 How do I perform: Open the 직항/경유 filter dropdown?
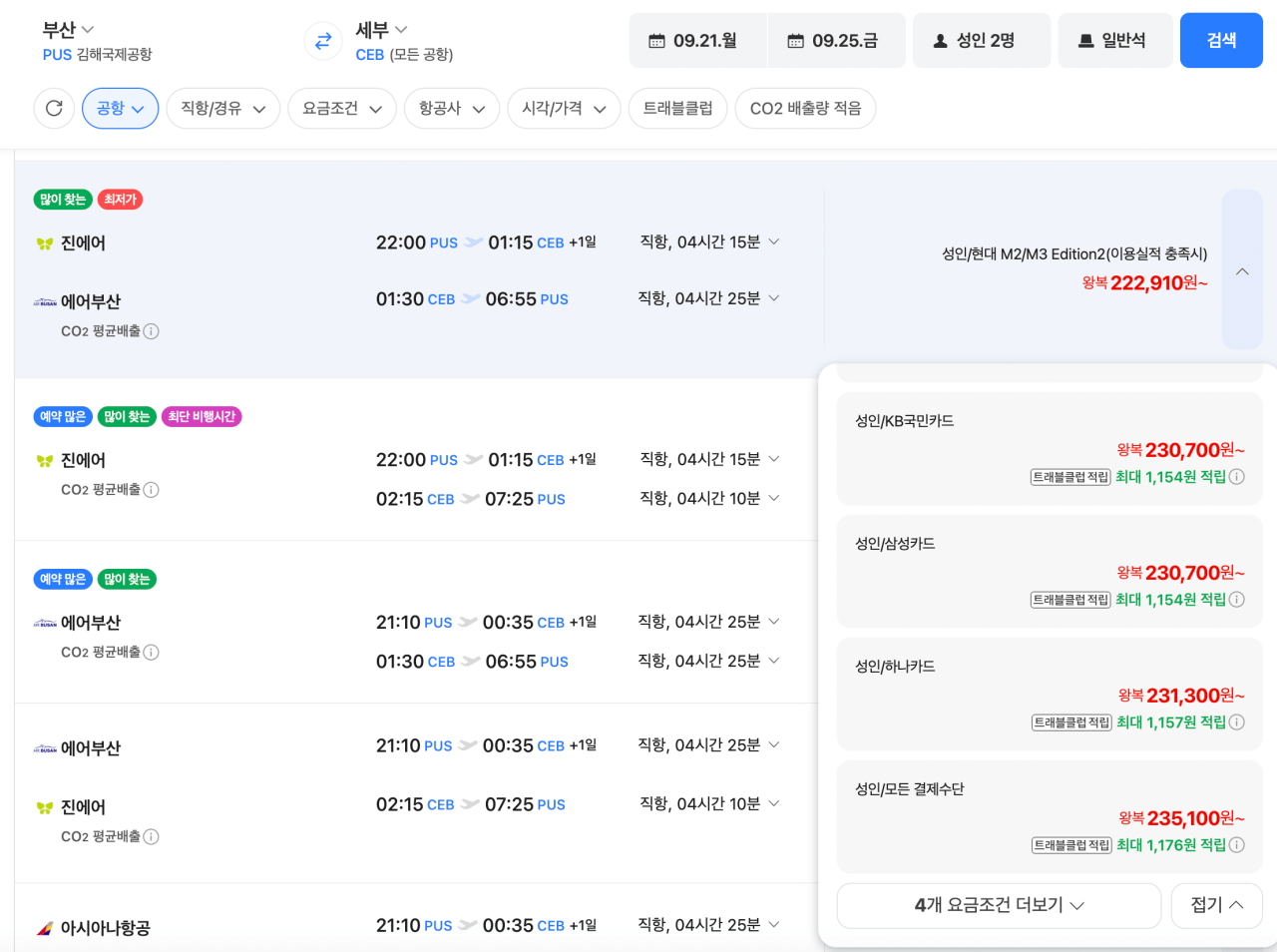[x=222, y=108]
